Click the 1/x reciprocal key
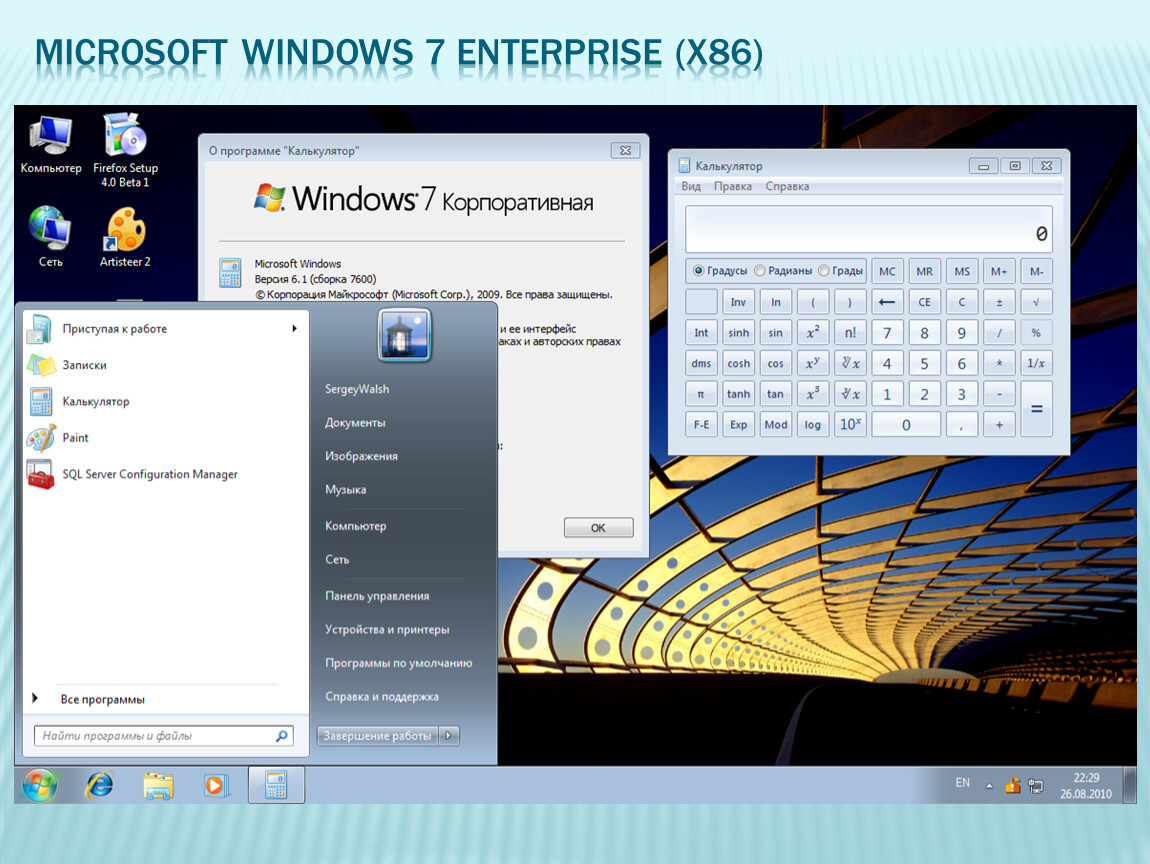This screenshot has height=864, width=1150. pyautogui.click(x=1036, y=363)
